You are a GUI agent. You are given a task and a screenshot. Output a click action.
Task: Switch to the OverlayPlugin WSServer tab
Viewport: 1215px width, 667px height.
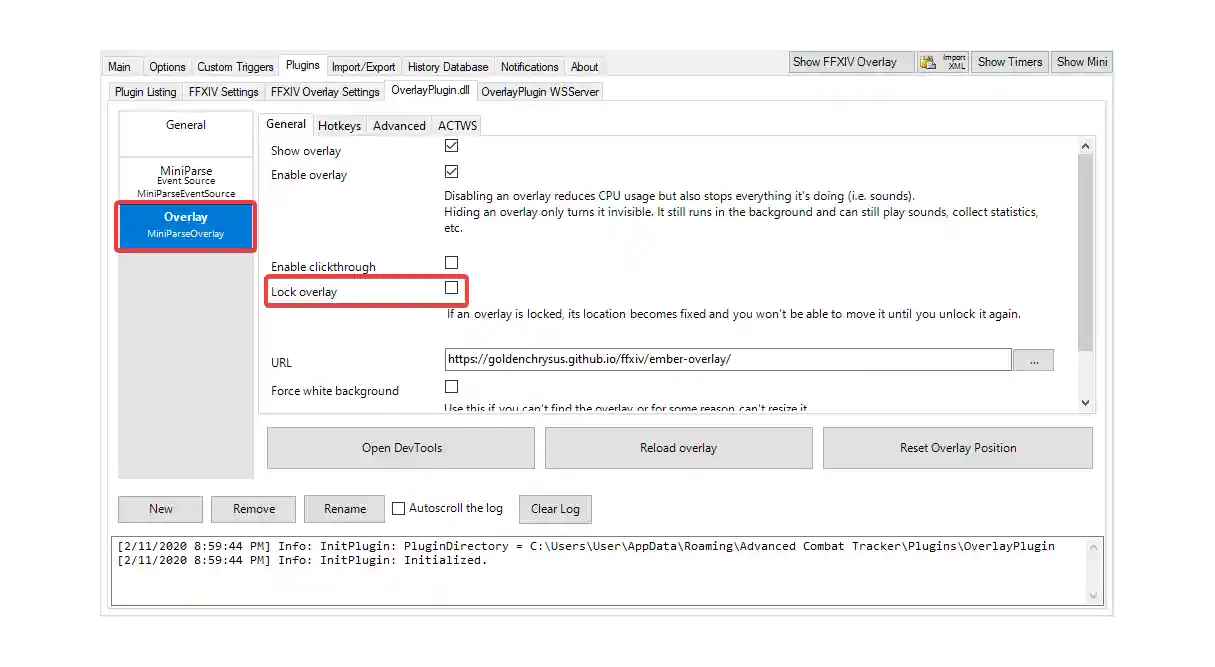pyautogui.click(x=540, y=91)
